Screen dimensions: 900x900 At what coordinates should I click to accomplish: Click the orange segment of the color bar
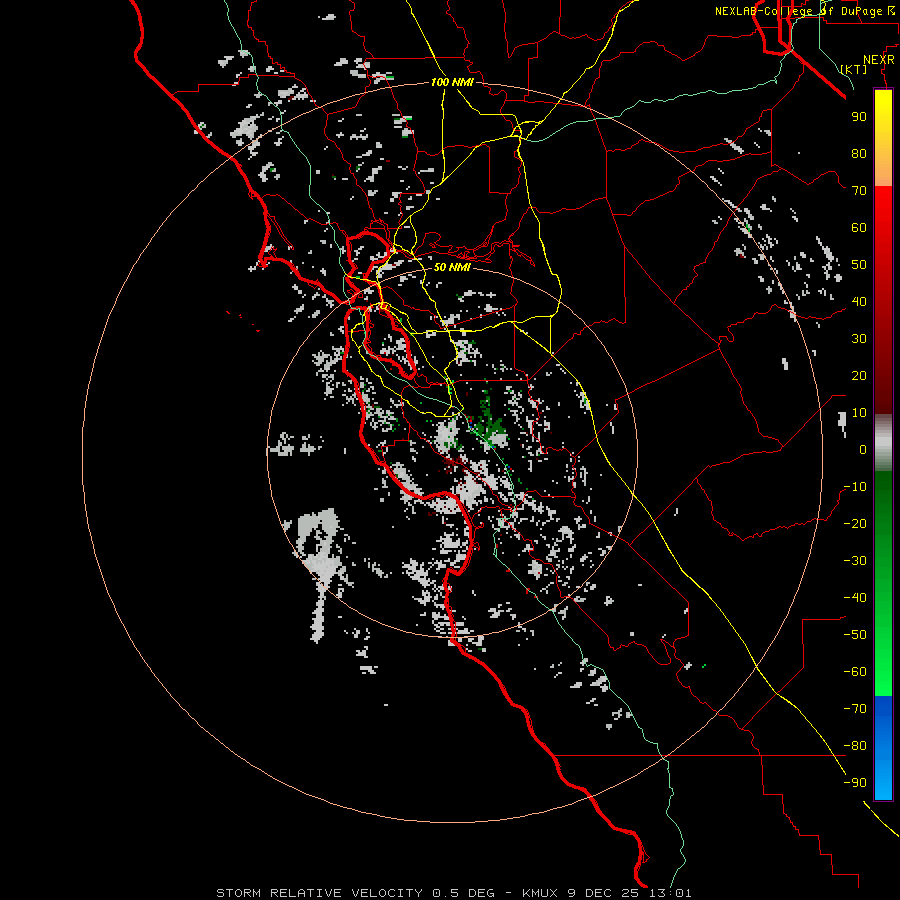click(x=883, y=168)
